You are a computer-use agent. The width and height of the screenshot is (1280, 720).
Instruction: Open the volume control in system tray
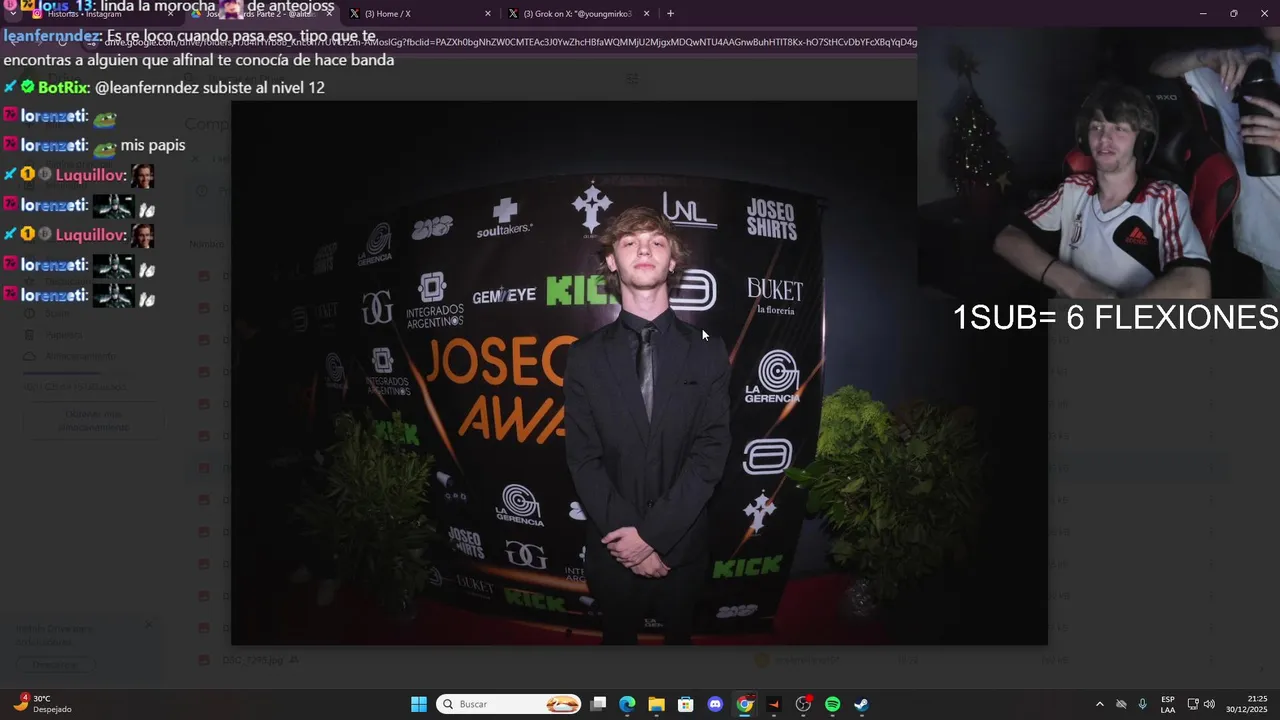pyautogui.click(x=1209, y=704)
